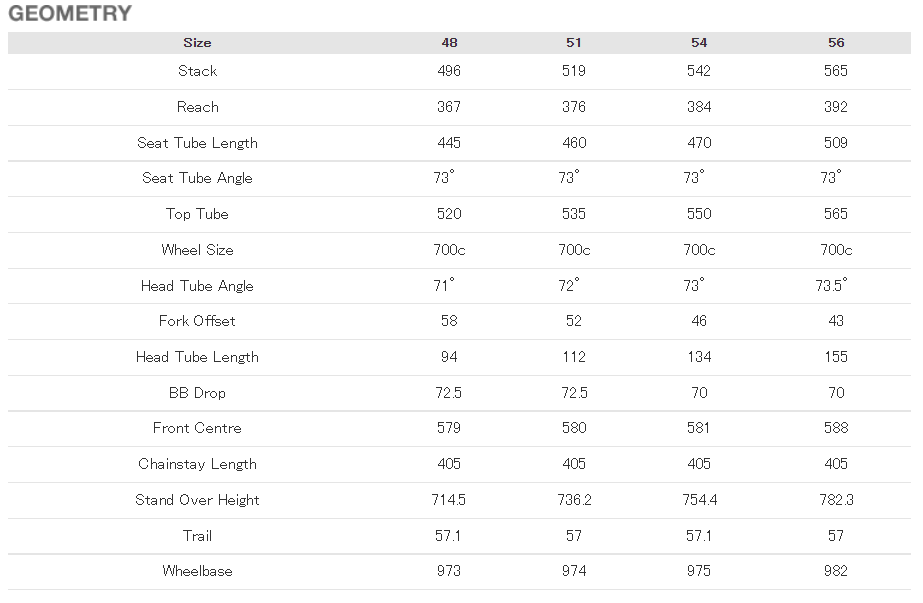Viewport: 923px width, 603px height.
Task: Select the Stack row label
Action: click(x=197, y=71)
